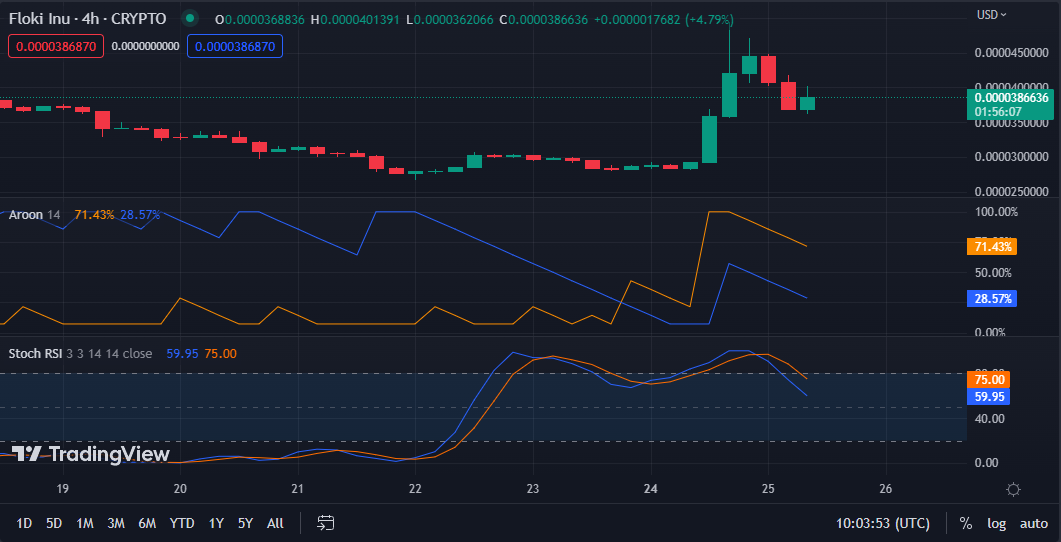Screen dimensions: 1061x542
Task: Click the Stoch RSI 75.00 orange value tag
Action: click(989, 380)
